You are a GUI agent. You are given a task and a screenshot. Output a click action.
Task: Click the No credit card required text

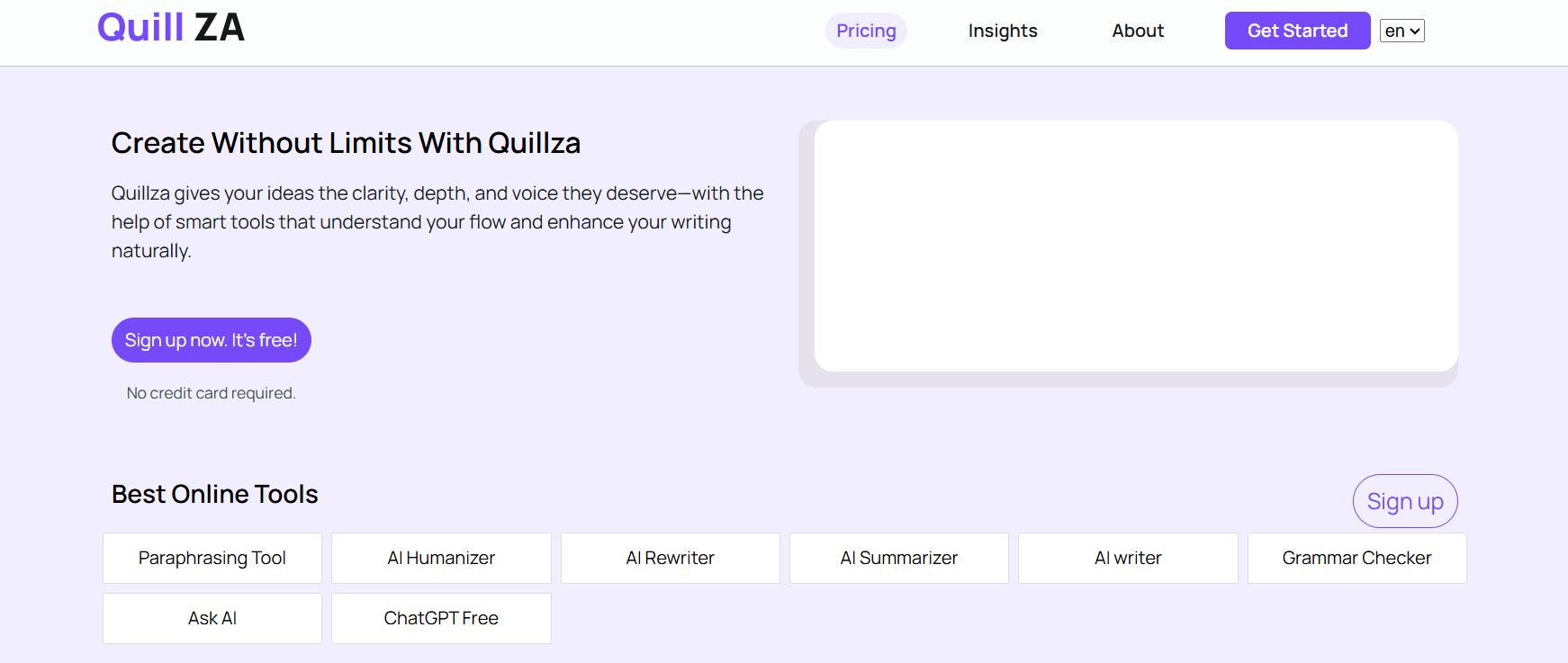[211, 393]
